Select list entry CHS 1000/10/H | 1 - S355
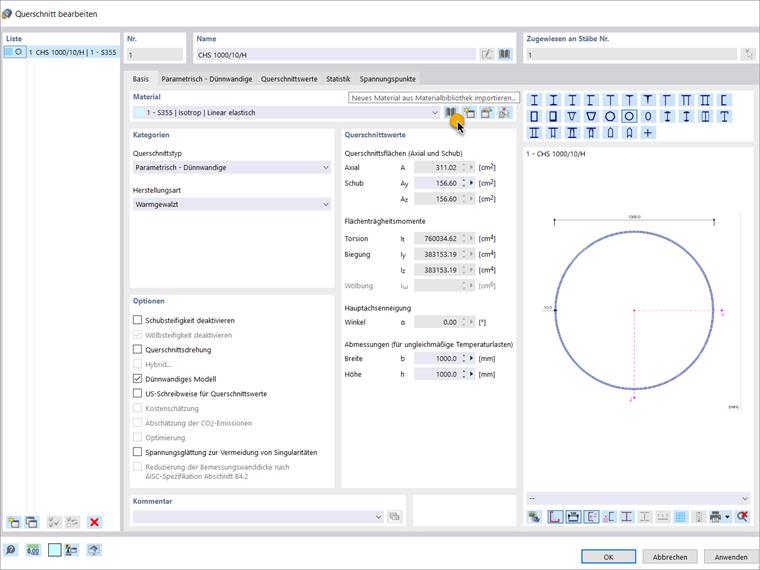This screenshot has width=760, height=570. coord(61,52)
